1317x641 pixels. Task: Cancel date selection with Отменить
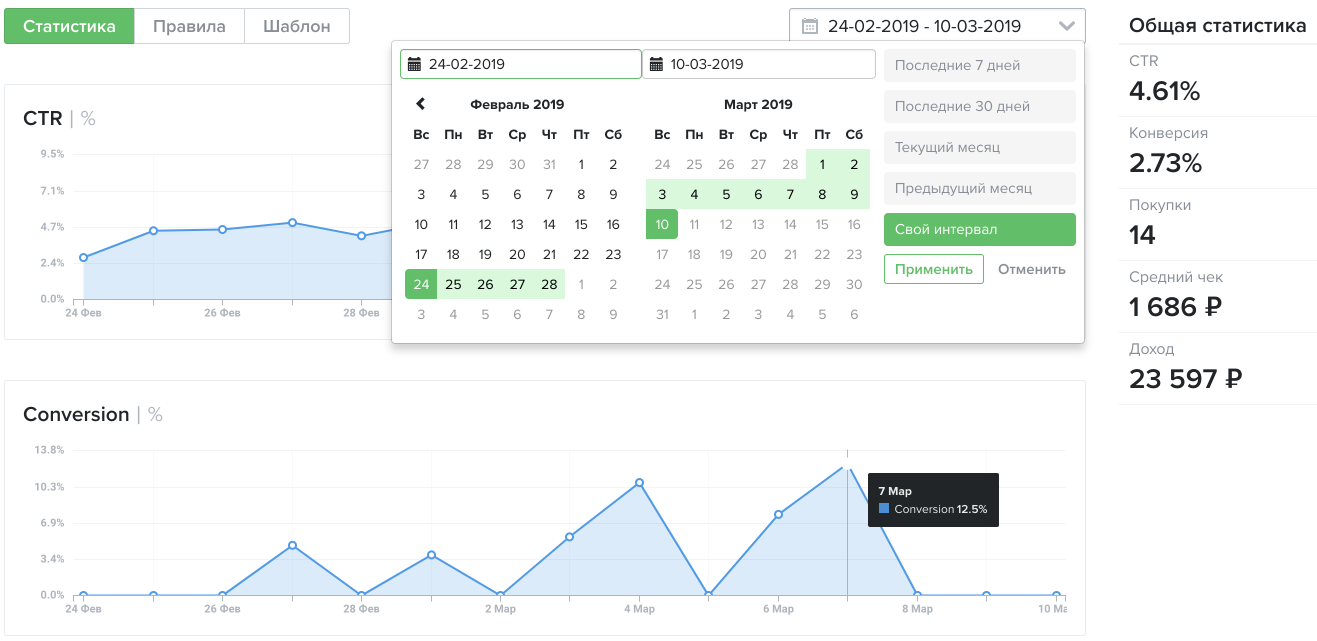click(1031, 269)
